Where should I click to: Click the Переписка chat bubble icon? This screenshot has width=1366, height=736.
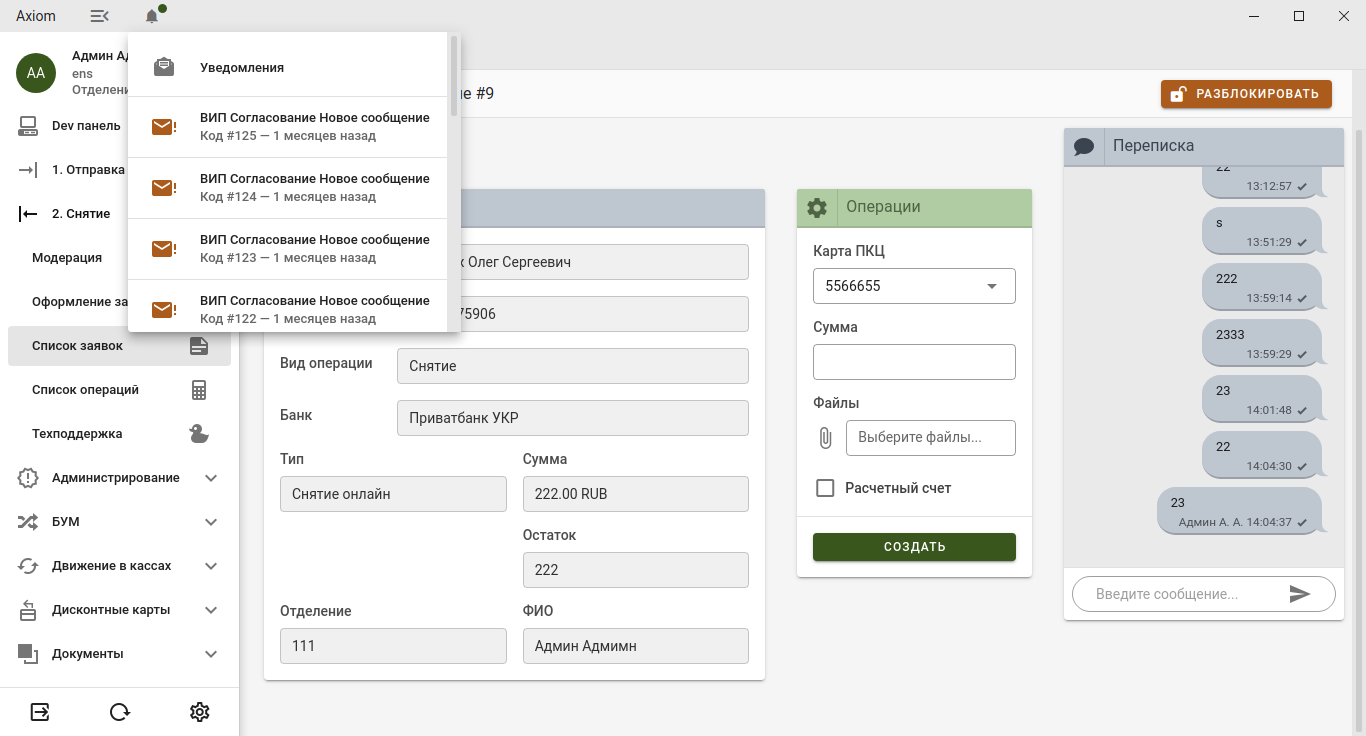pyautogui.click(x=1084, y=146)
